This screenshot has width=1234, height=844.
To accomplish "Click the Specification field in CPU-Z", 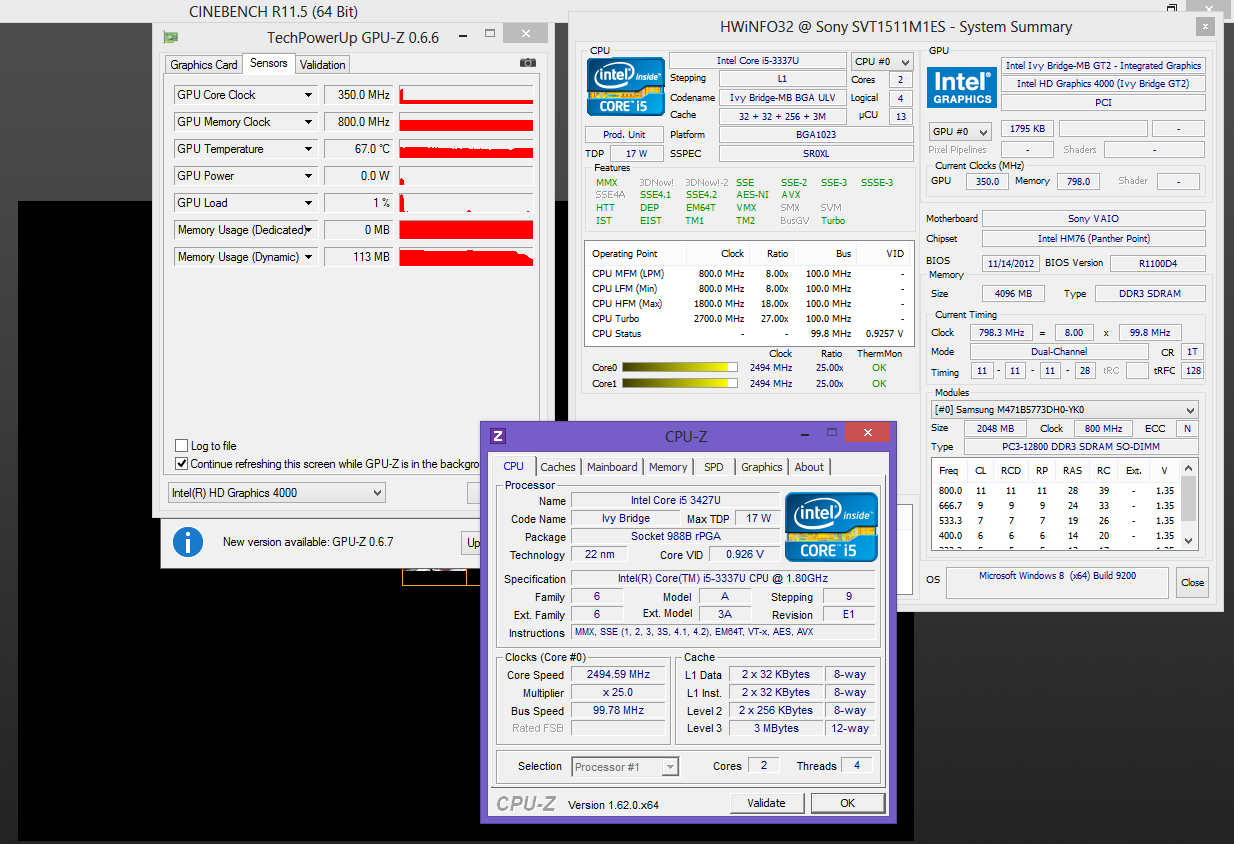I will point(723,579).
